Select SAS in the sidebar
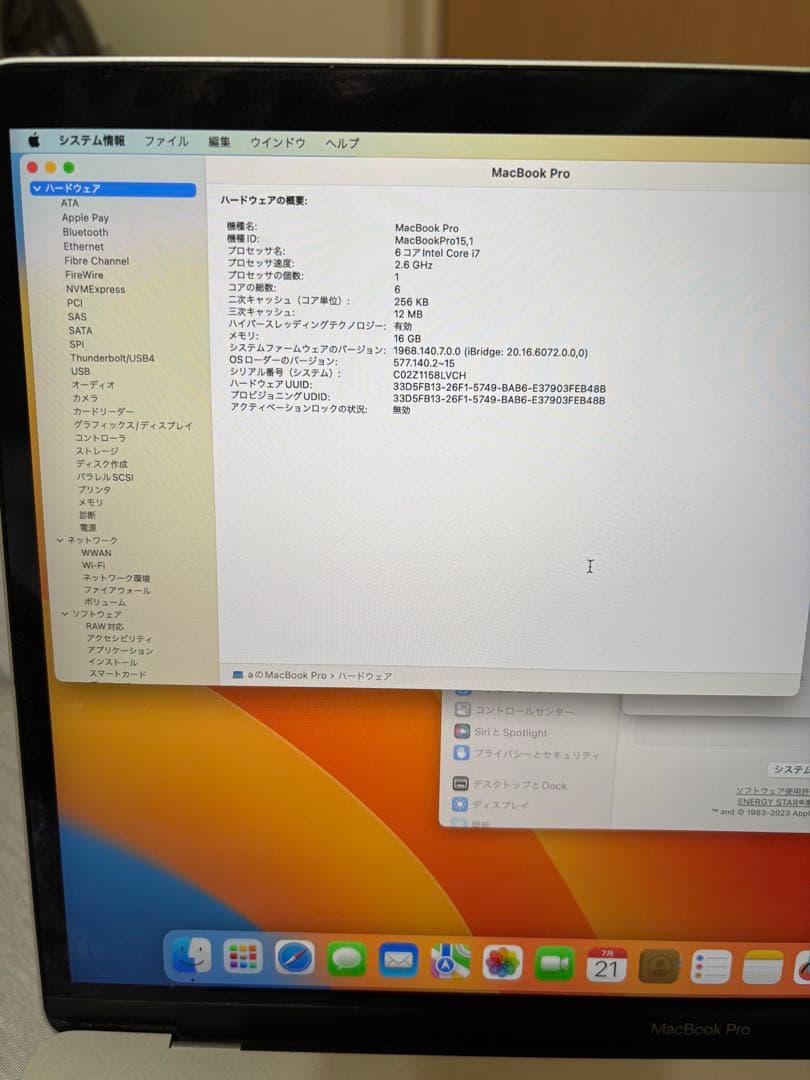Image resolution: width=810 pixels, height=1080 pixels. (77, 317)
